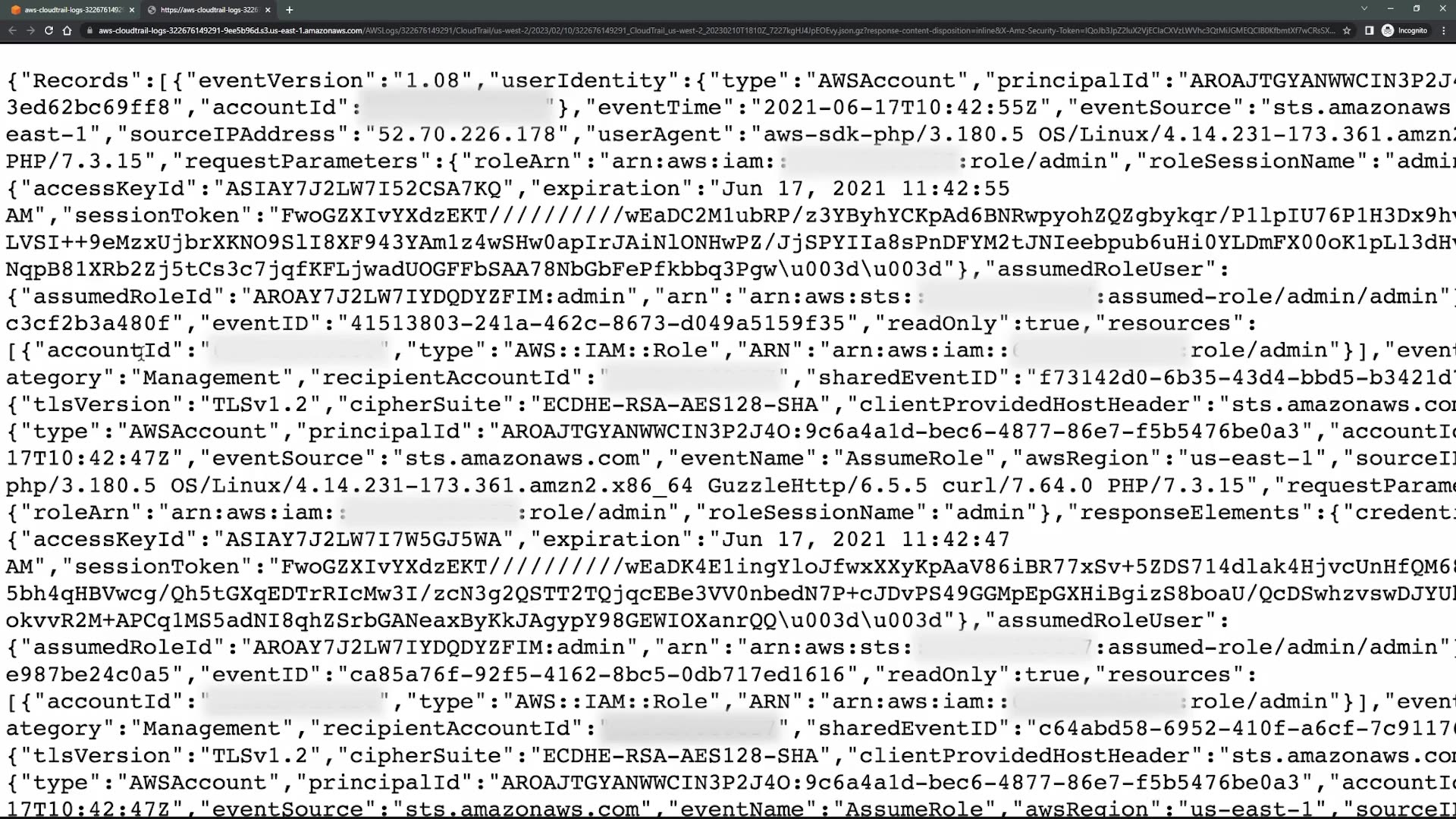This screenshot has width=1456, height=819.
Task: Go to the browser home page
Action: 67,30
